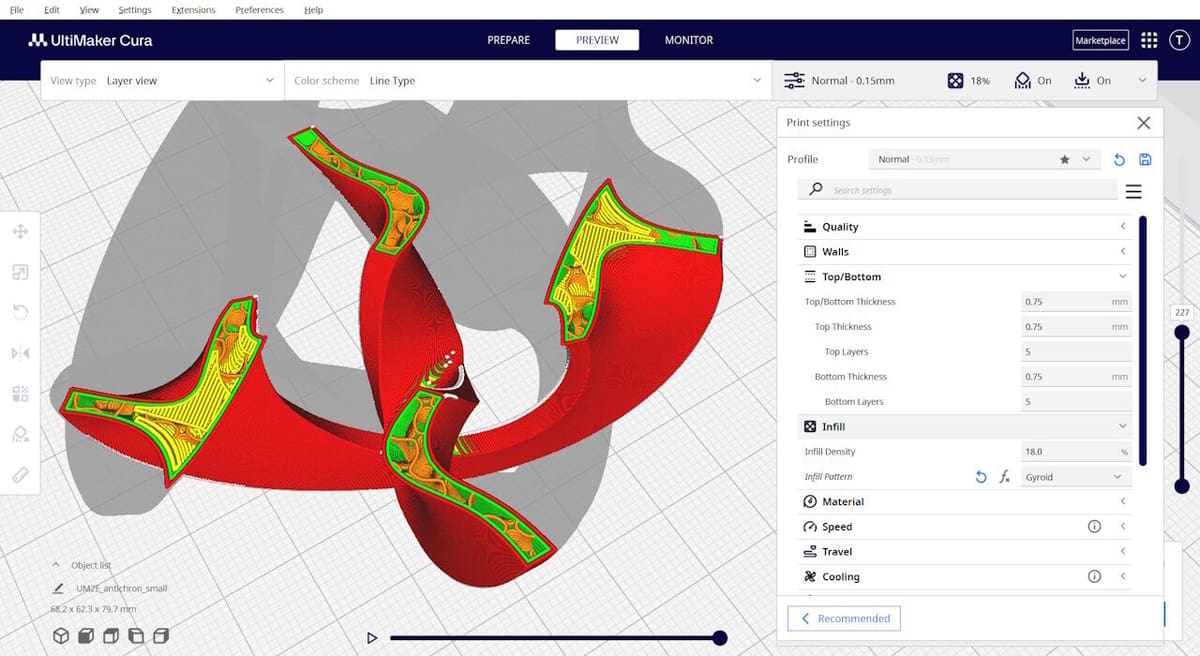Open the Edit menu
The width and height of the screenshot is (1200, 656).
52,10
